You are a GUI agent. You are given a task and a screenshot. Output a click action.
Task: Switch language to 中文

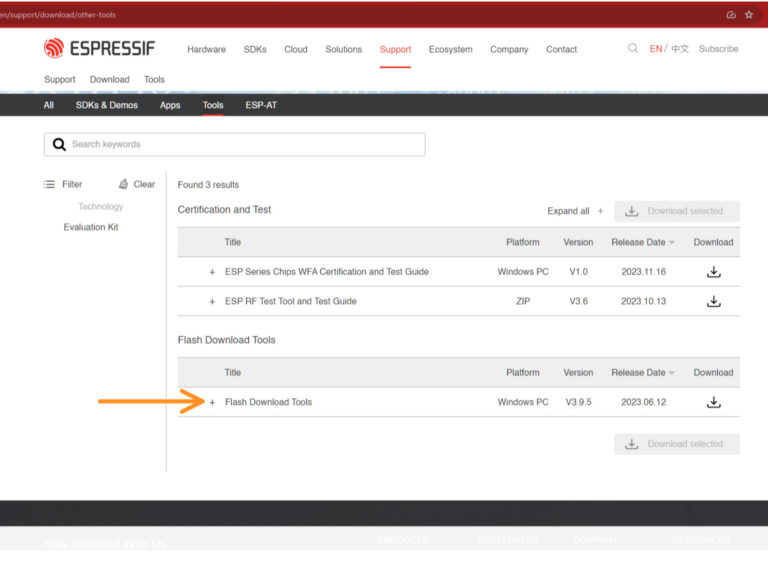pyautogui.click(x=680, y=49)
